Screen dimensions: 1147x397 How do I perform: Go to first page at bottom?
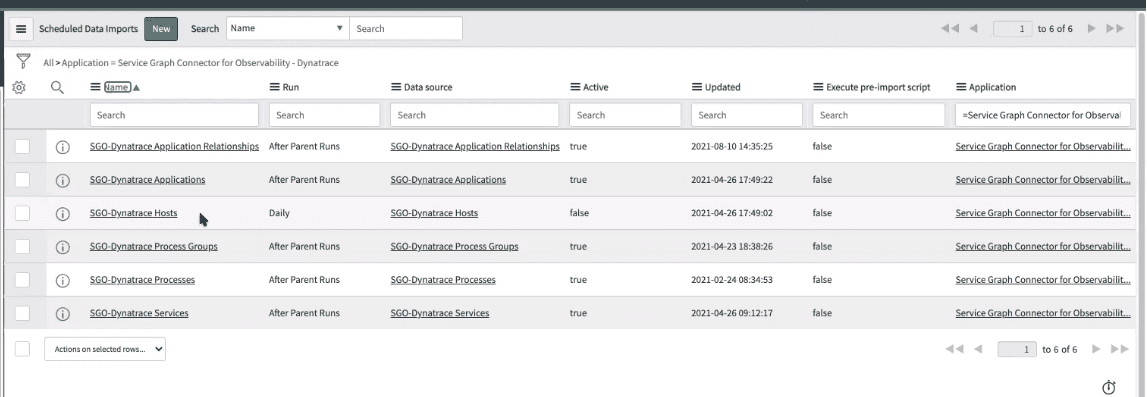pos(955,349)
